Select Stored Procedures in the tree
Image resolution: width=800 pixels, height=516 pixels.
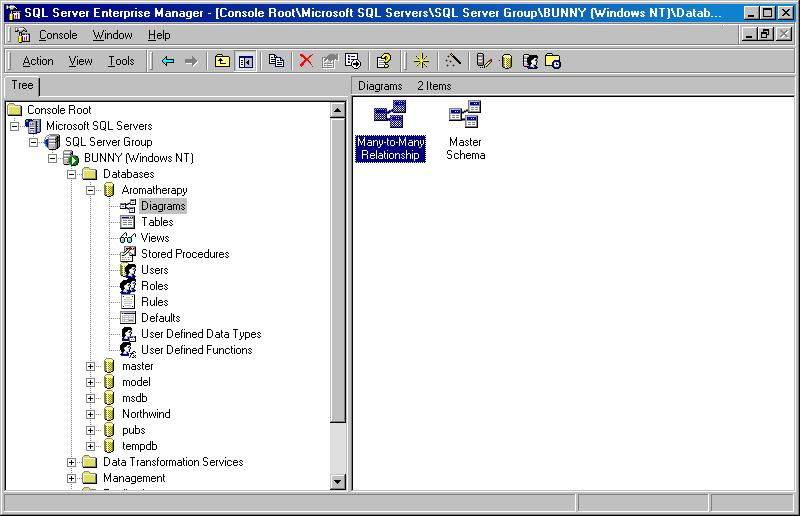point(184,254)
